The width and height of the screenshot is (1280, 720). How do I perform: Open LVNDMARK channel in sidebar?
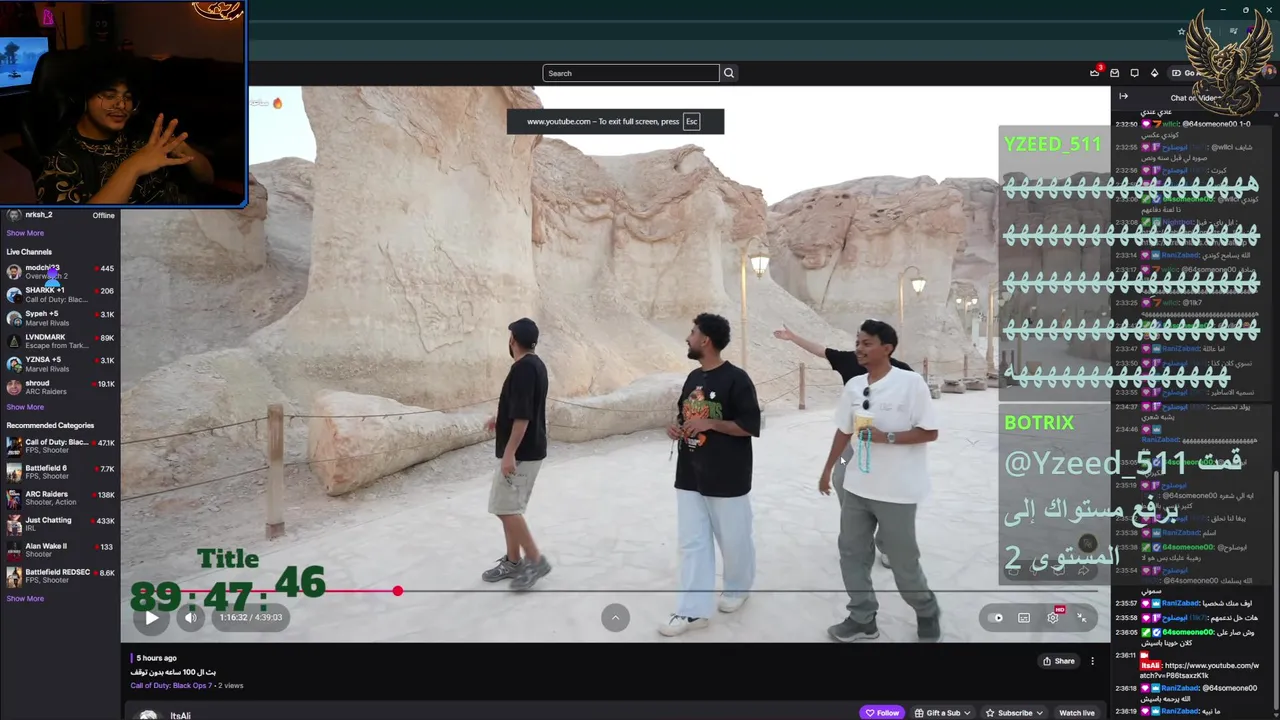(x=60, y=341)
